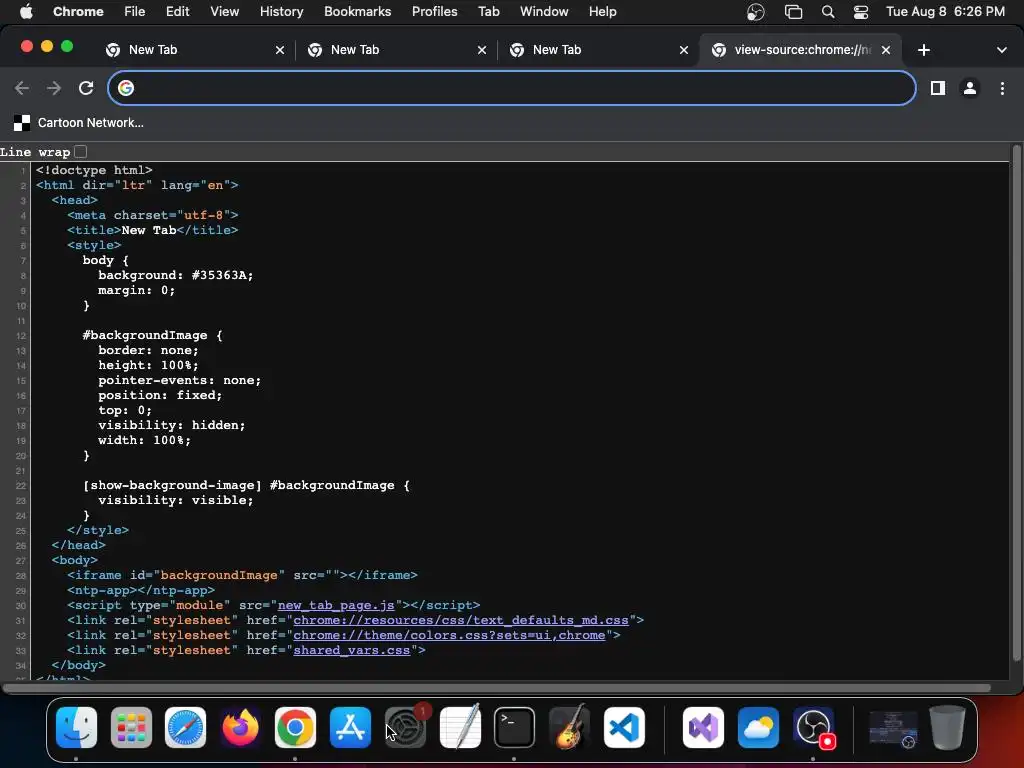Image resolution: width=1024 pixels, height=768 pixels.
Task: Open the side panel icon
Action: pyautogui.click(x=938, y=88)
